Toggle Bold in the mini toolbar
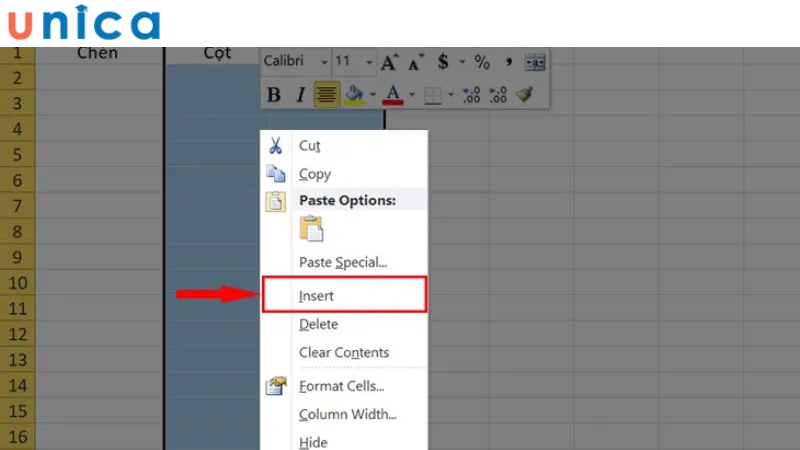Viewport: 800px width, 450px height. 274,95
